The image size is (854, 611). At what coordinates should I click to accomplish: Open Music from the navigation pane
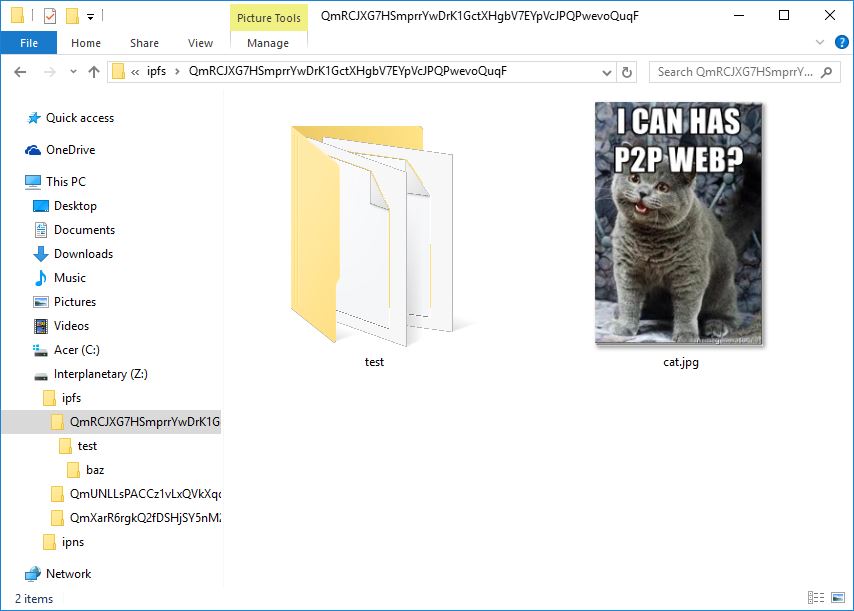tap(60, 278)
